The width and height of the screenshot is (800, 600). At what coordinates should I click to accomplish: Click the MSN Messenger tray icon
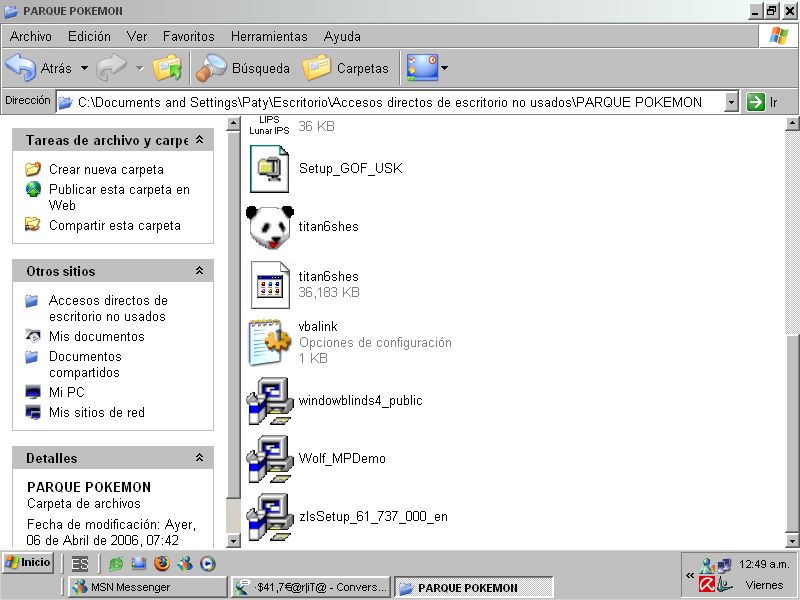point(707,566)
